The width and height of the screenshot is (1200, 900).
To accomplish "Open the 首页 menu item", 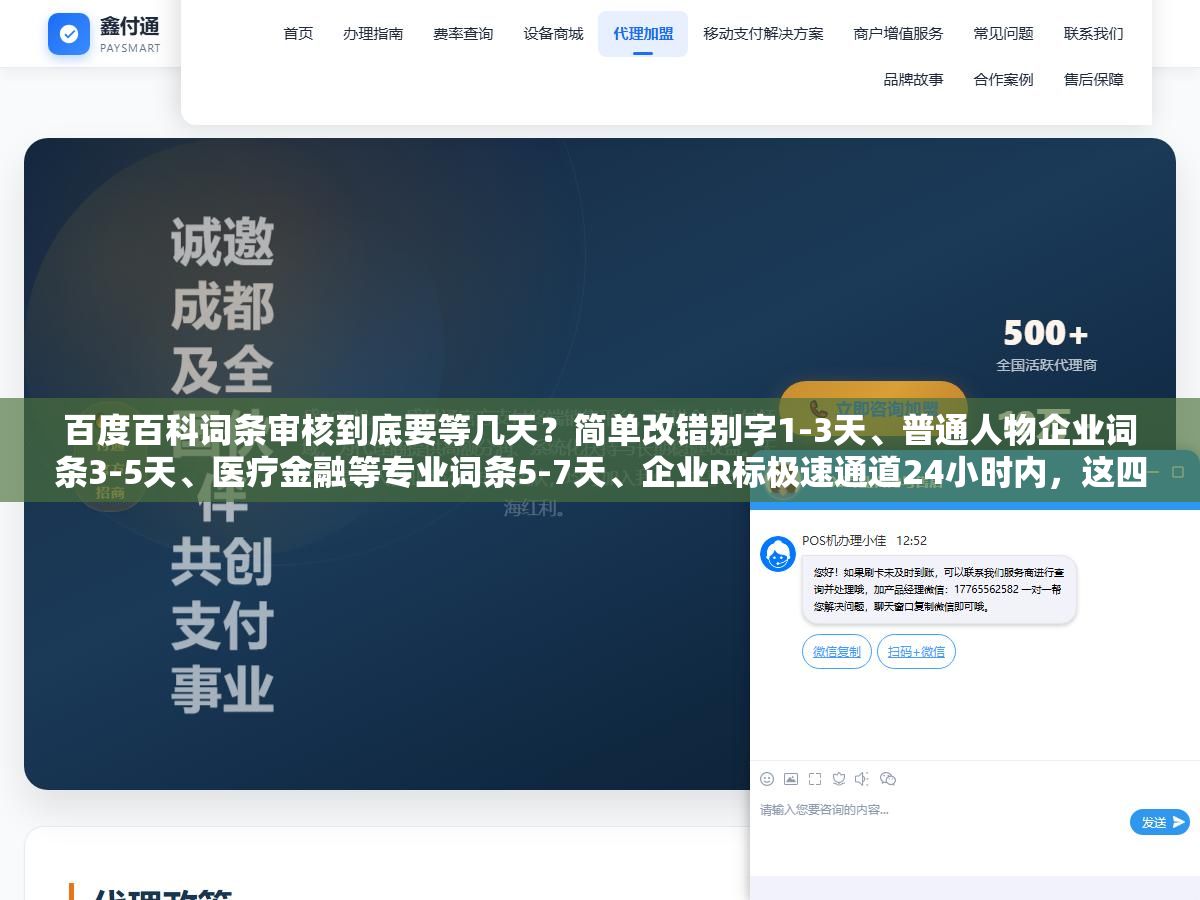I will (x=298, y=34).
